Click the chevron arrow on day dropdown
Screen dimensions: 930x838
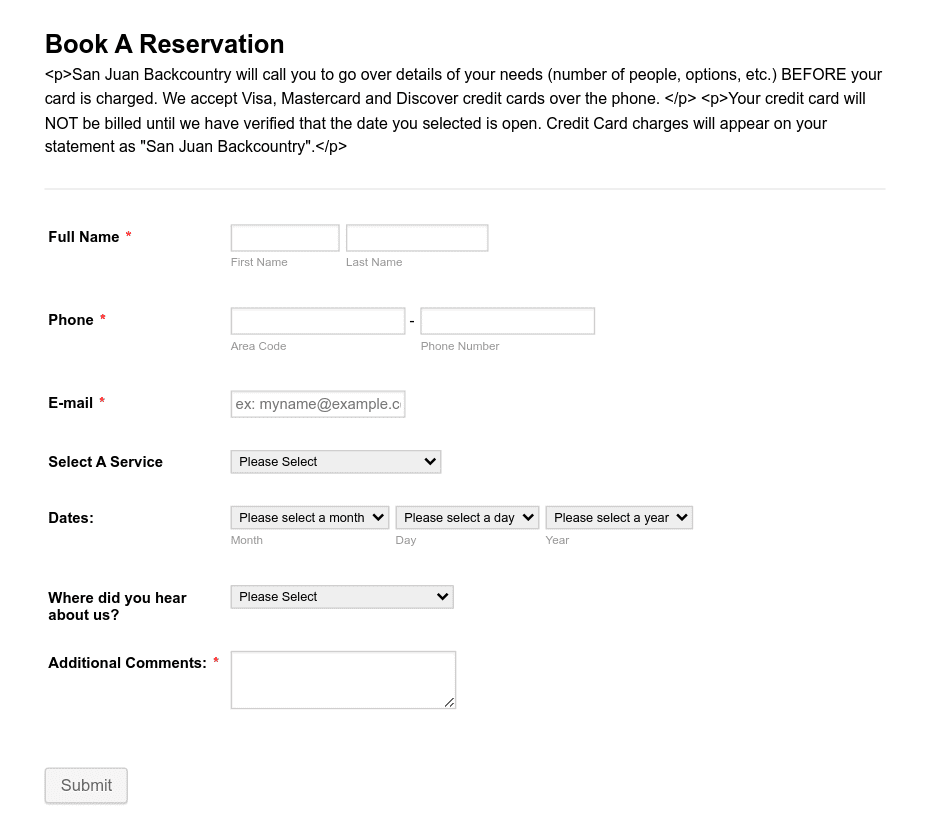[x=528, y=518]
